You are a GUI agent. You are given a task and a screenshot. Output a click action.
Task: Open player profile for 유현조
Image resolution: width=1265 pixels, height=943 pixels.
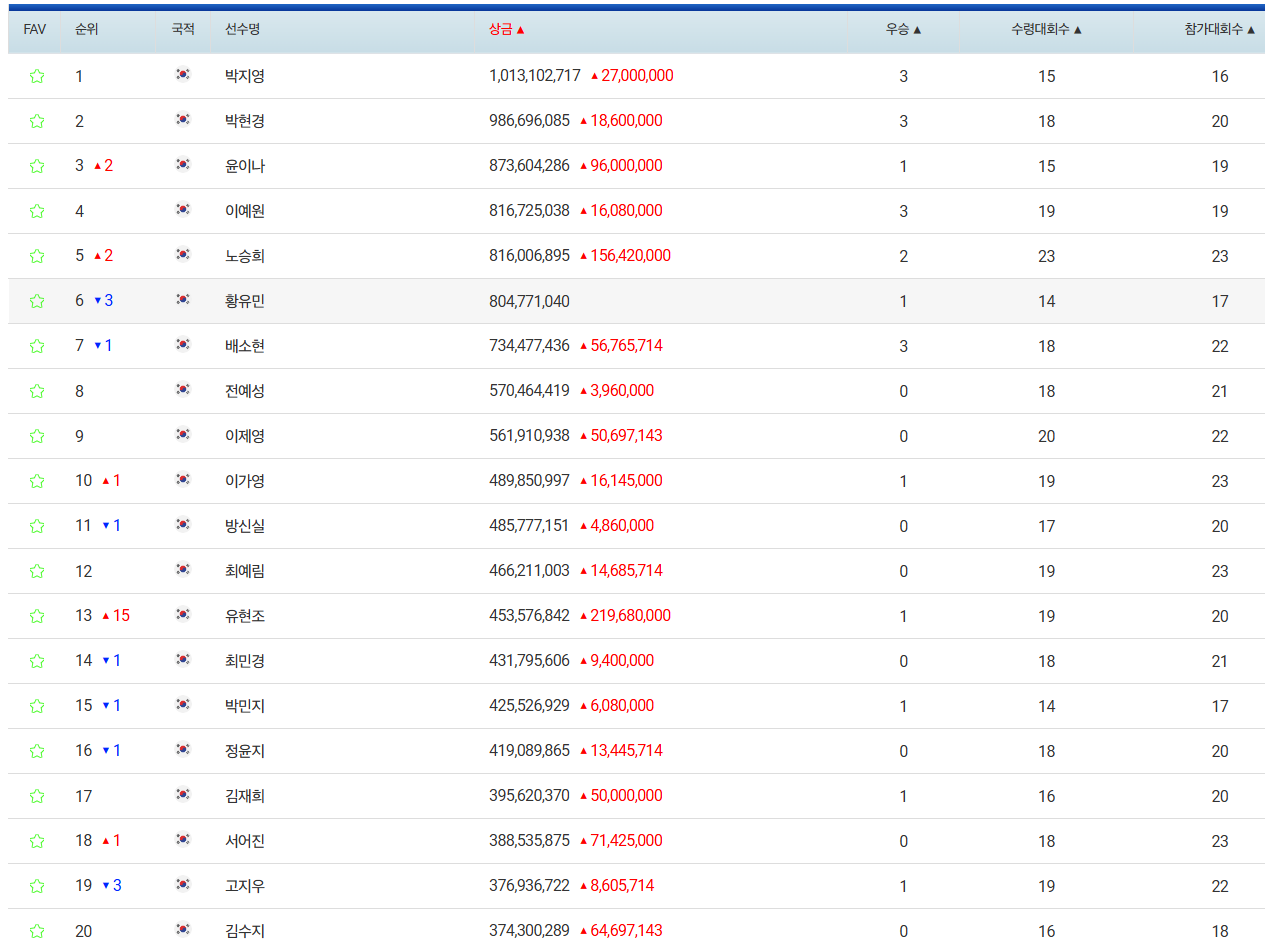point(245,616)
